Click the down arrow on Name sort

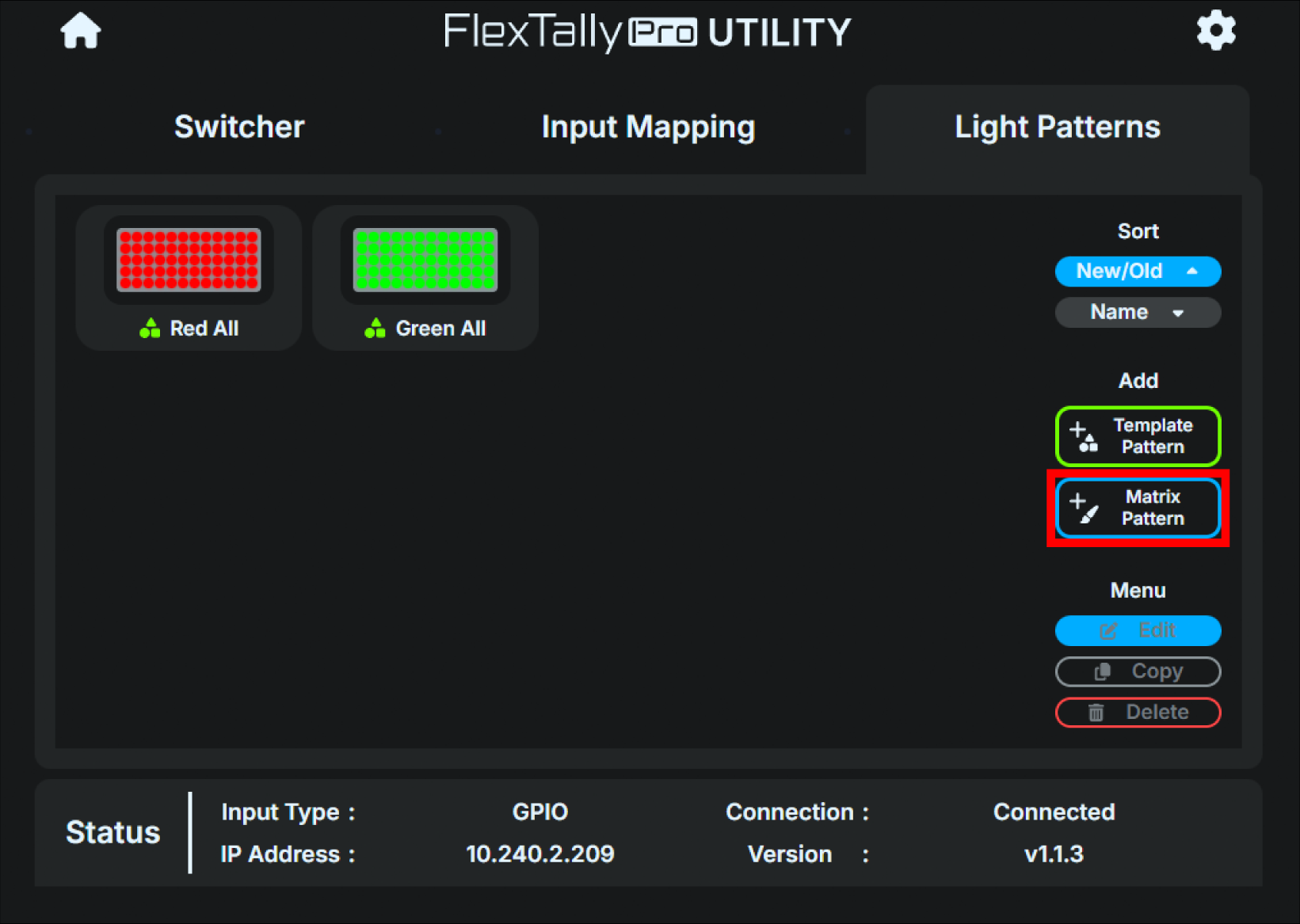(x=1178, y=314)
